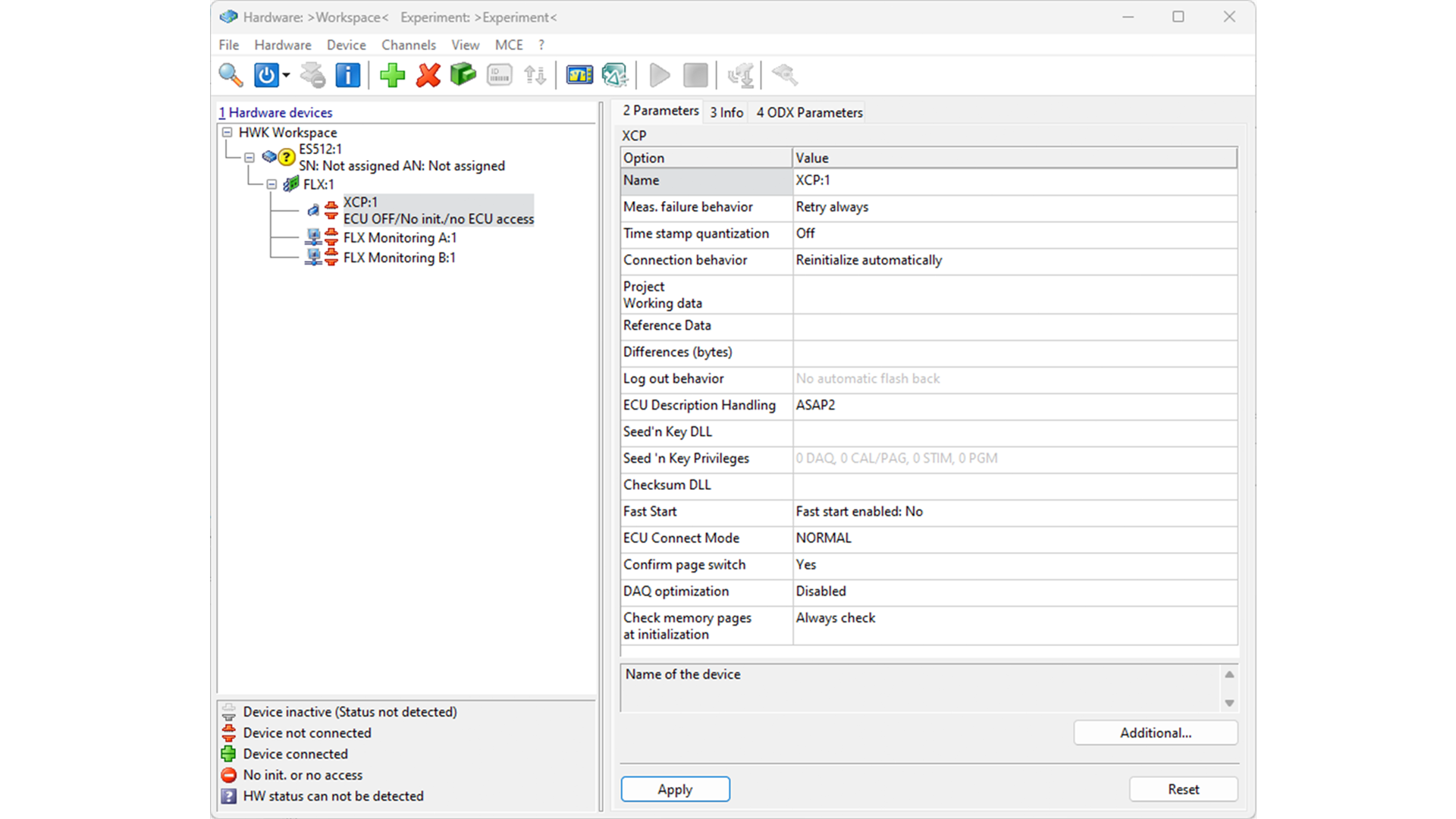Collapse the FLX:1 tree node

point(271,184)
